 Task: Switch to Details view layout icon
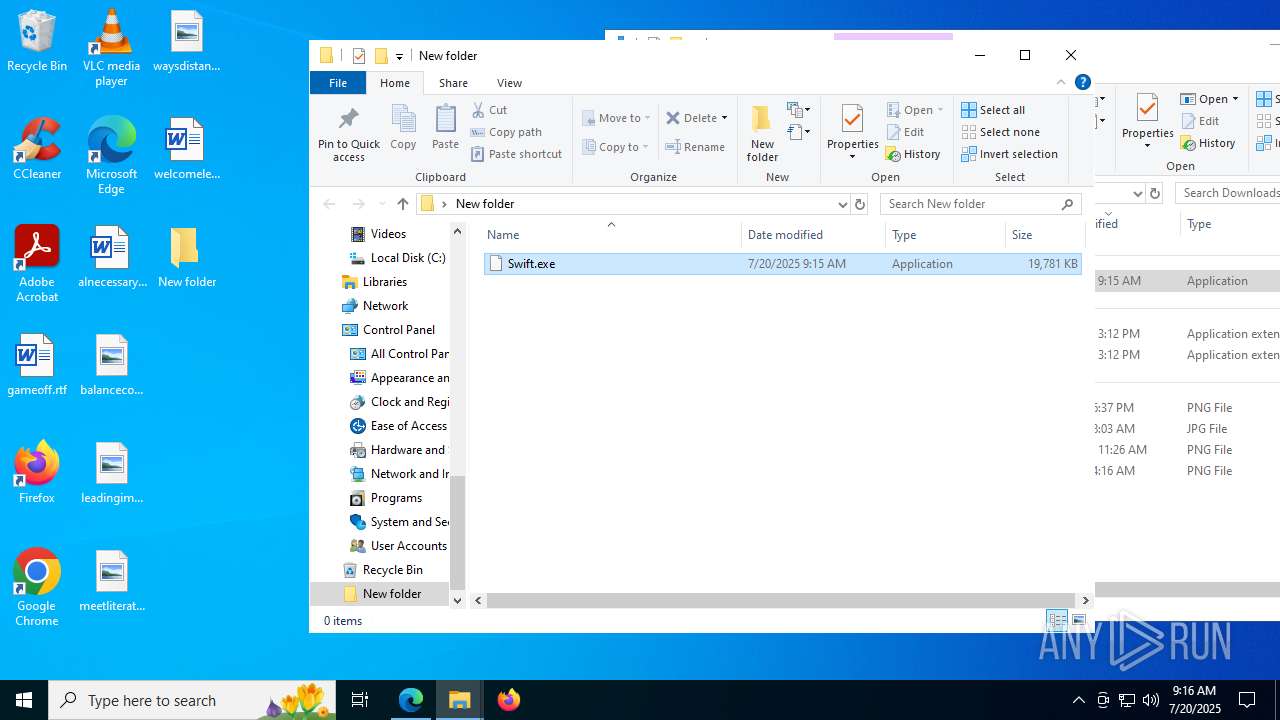click(x=1057, y=621)
